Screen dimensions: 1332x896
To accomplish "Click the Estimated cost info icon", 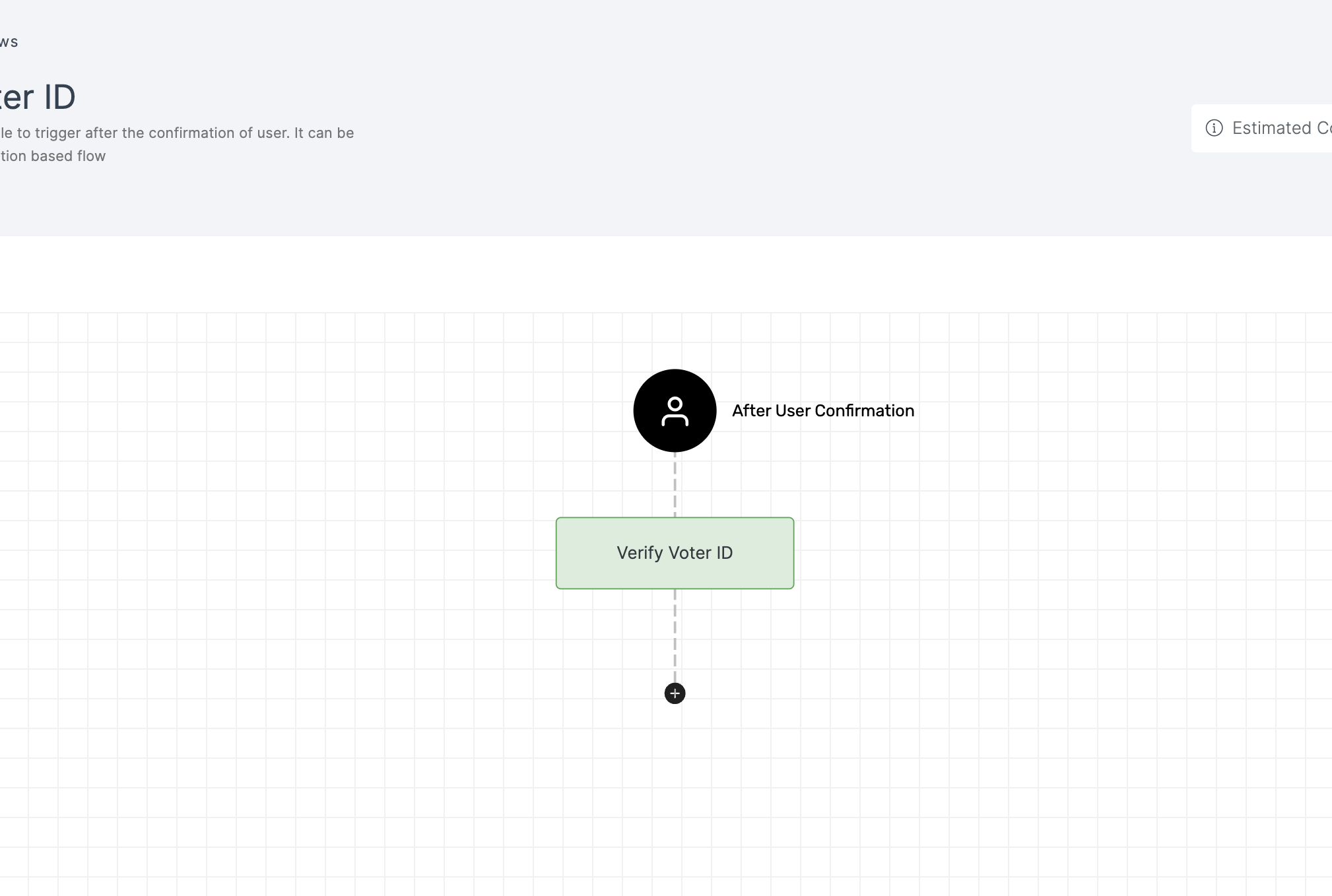I will (1214, 128).
